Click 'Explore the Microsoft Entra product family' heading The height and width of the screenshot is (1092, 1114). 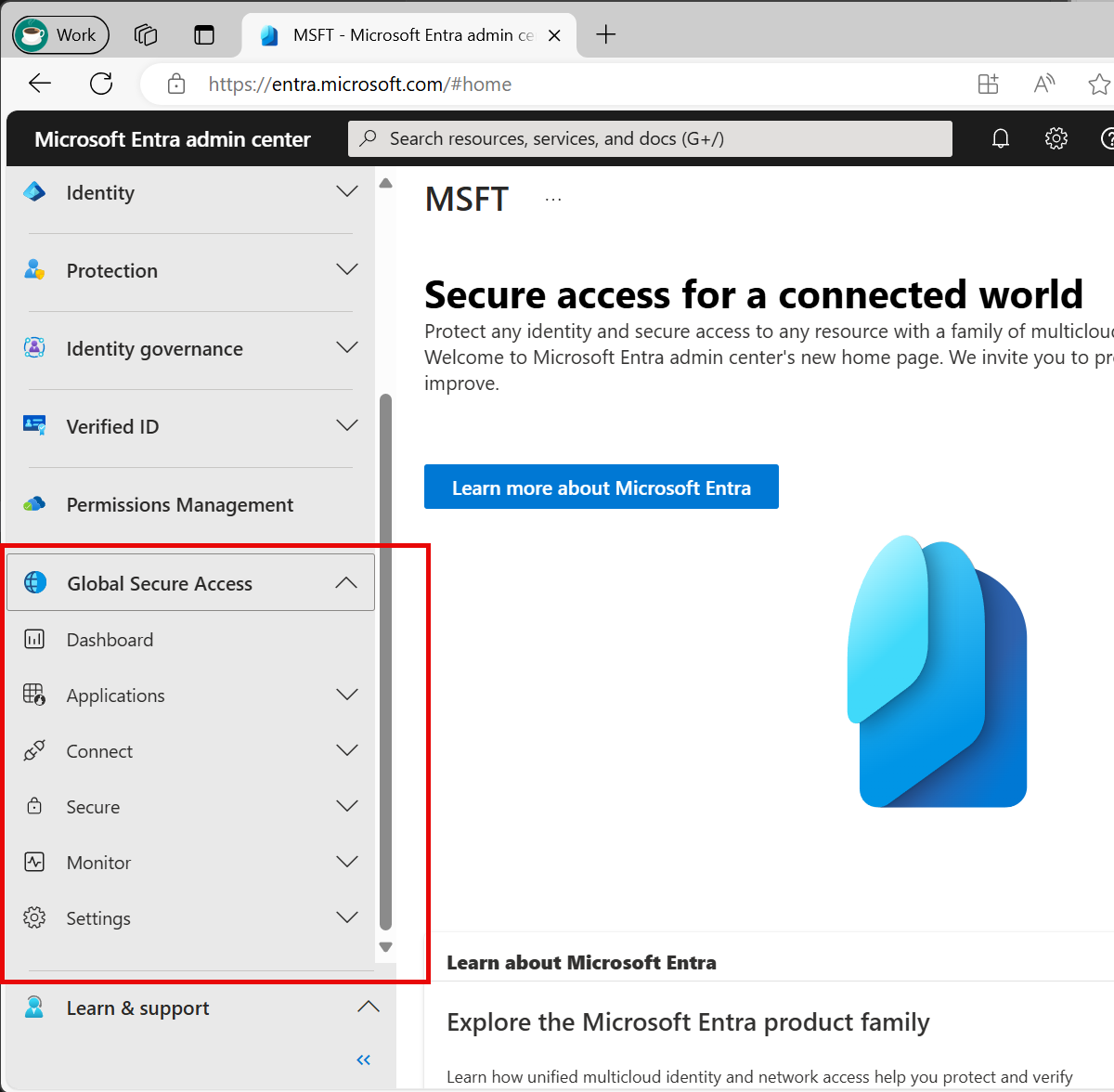[x=688, y=1022]
